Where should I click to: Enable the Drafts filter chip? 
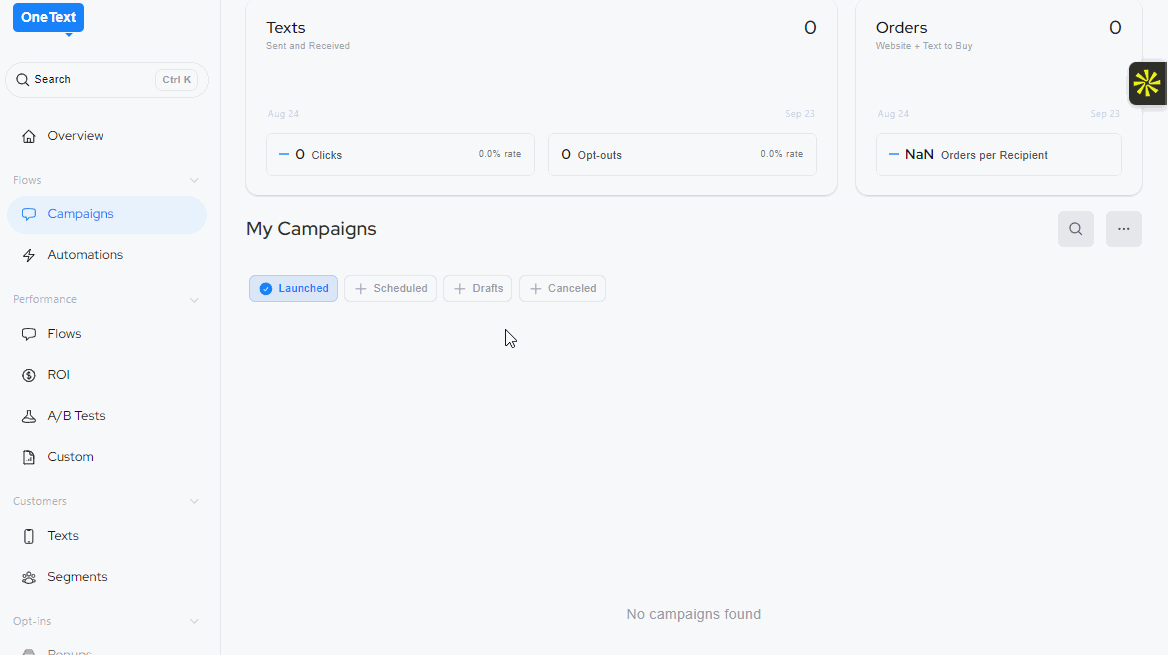pos(477,288)
